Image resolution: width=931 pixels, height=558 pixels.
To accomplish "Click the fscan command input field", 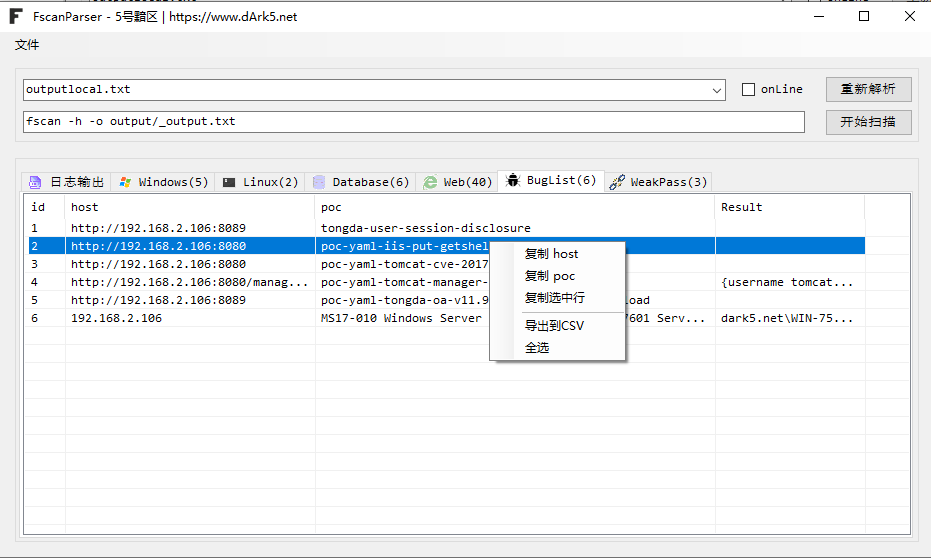I will click(x=413, y=122).
